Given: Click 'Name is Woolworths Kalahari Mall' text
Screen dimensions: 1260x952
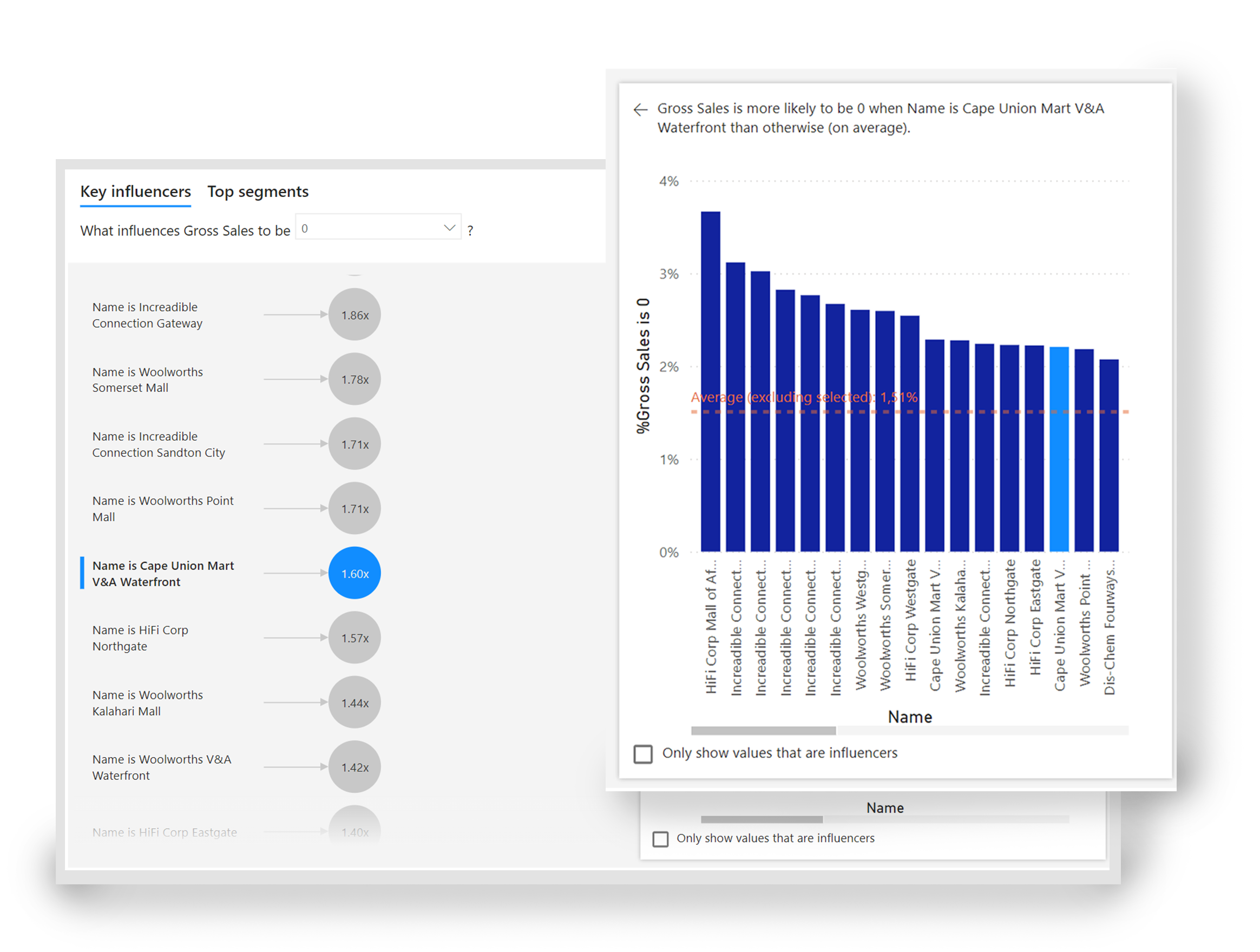Looking at the screenshot, I should coord(148,704).
